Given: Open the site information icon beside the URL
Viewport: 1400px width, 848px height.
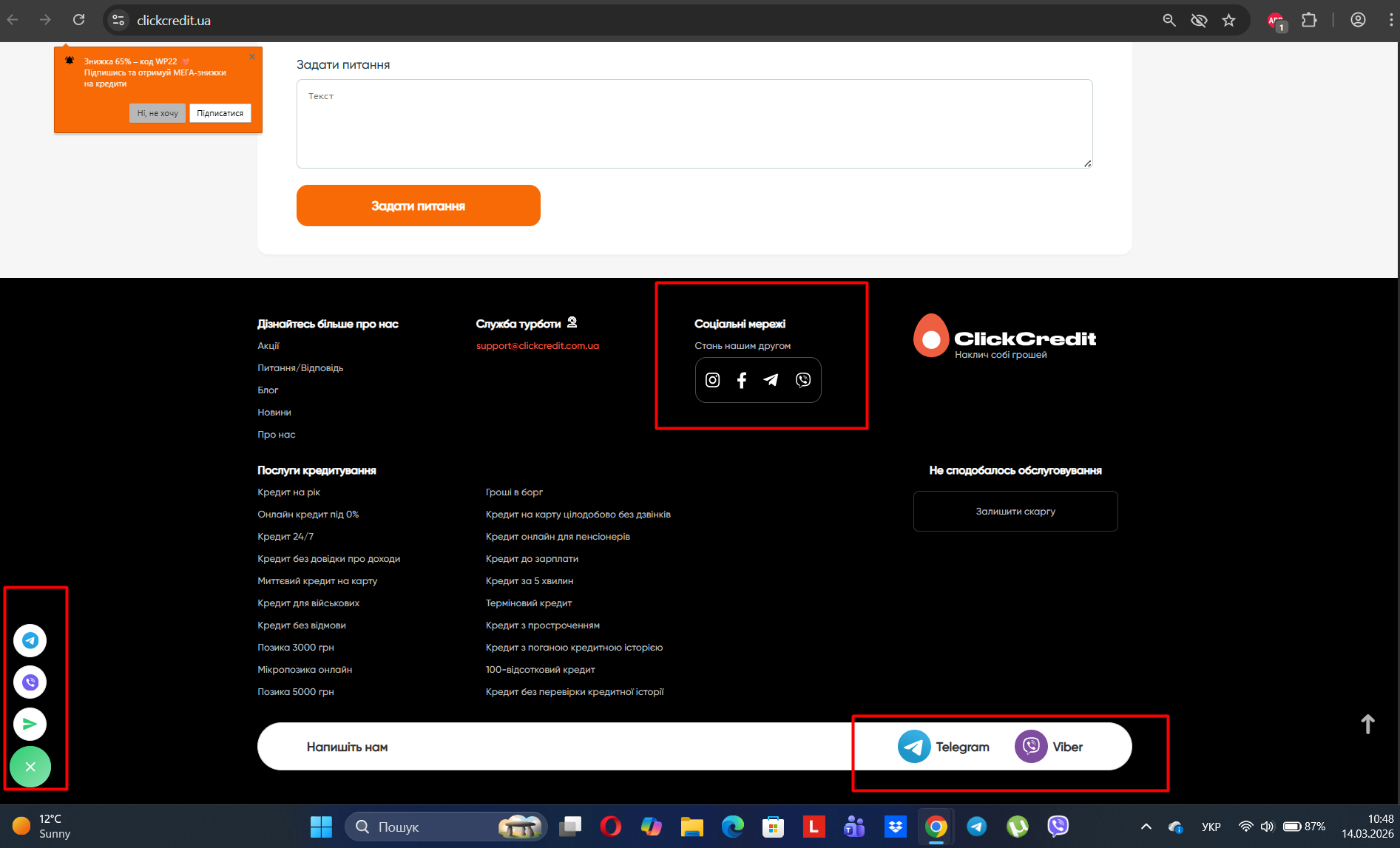Looking at the screenshot, I should click(x=118, y=20).
